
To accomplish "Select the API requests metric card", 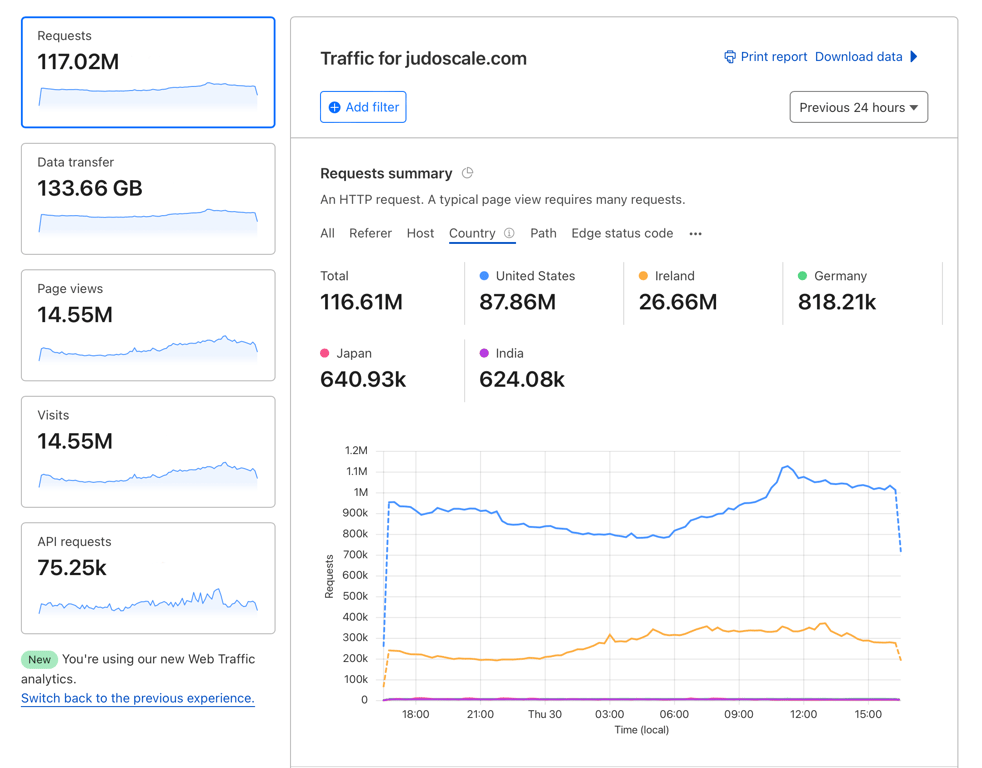I will pyautogui.click(x=147, y=578).
